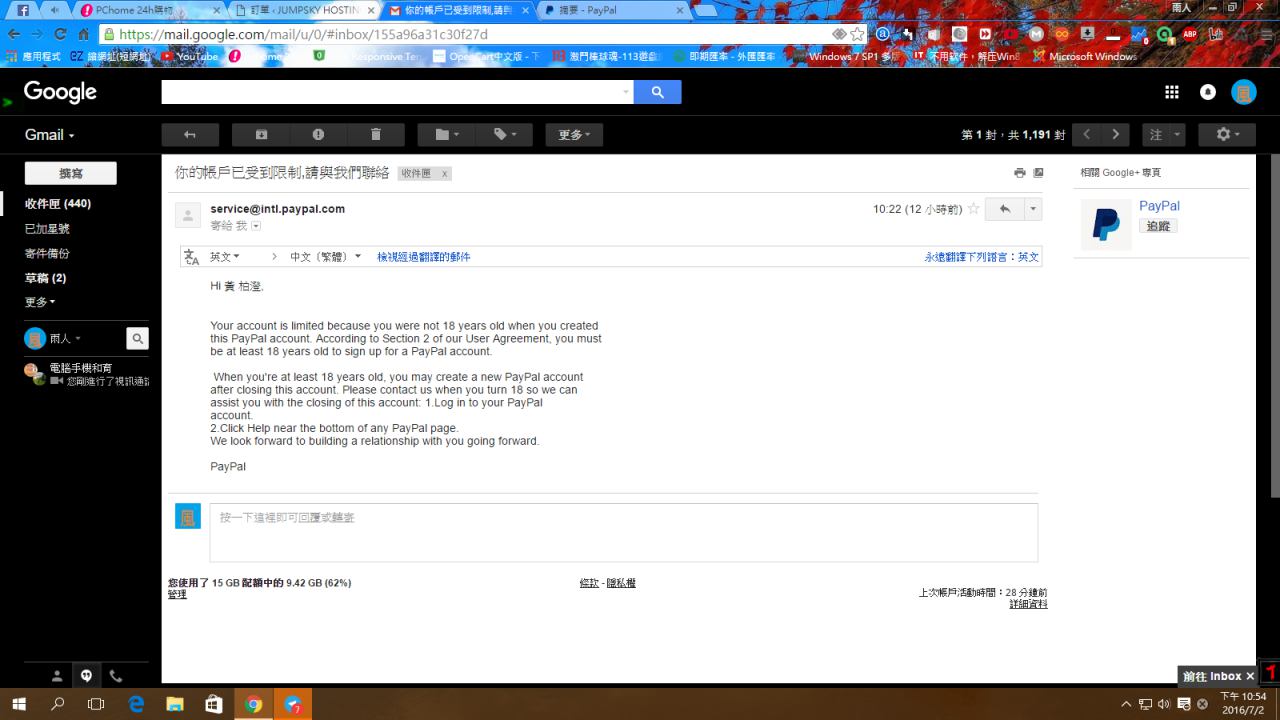Image resolution: width=1280 pixels, height=720 pixels.
Task: Go to the older message arrow
Action: 1116,135
